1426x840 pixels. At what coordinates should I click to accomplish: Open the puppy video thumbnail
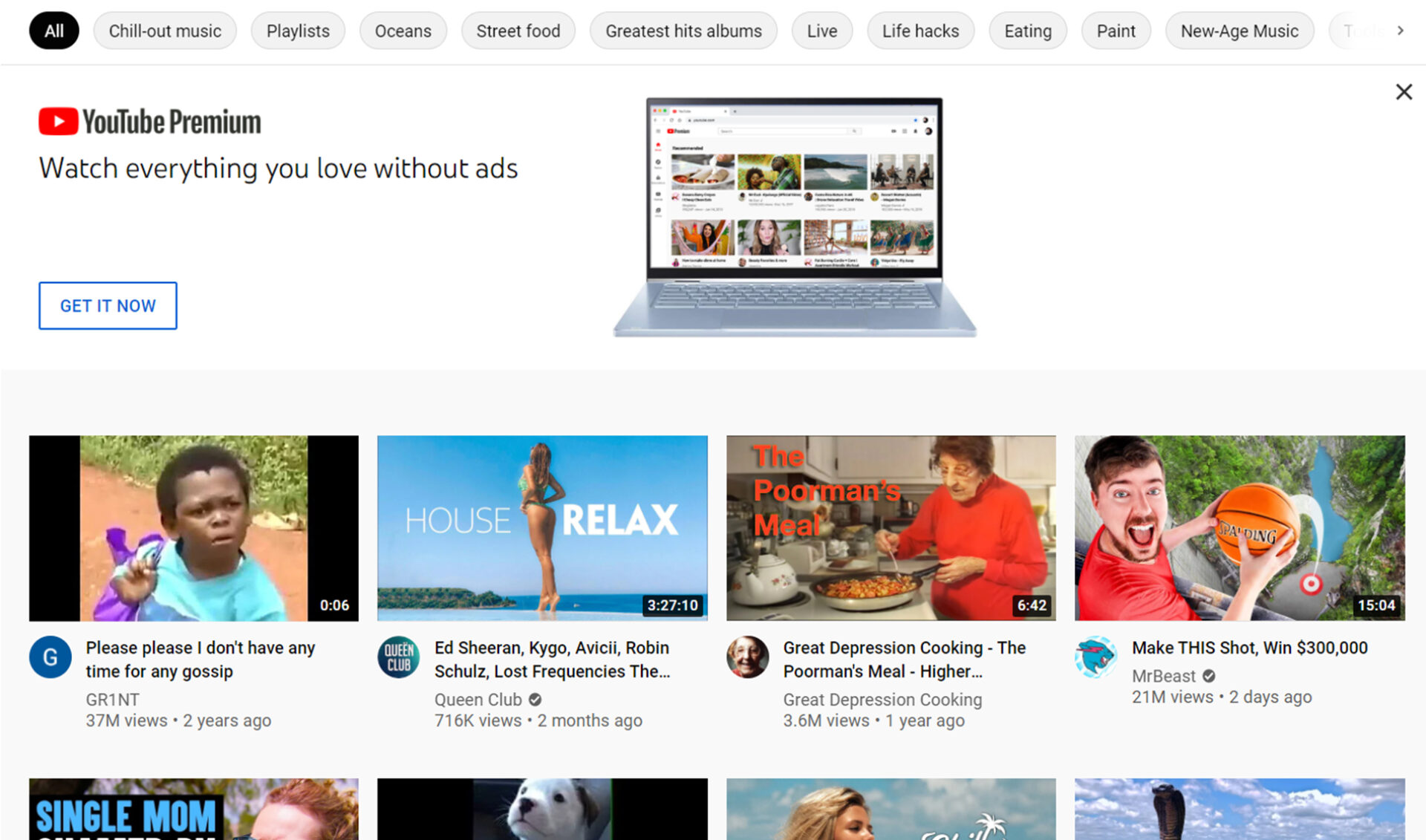pos(542,809)
